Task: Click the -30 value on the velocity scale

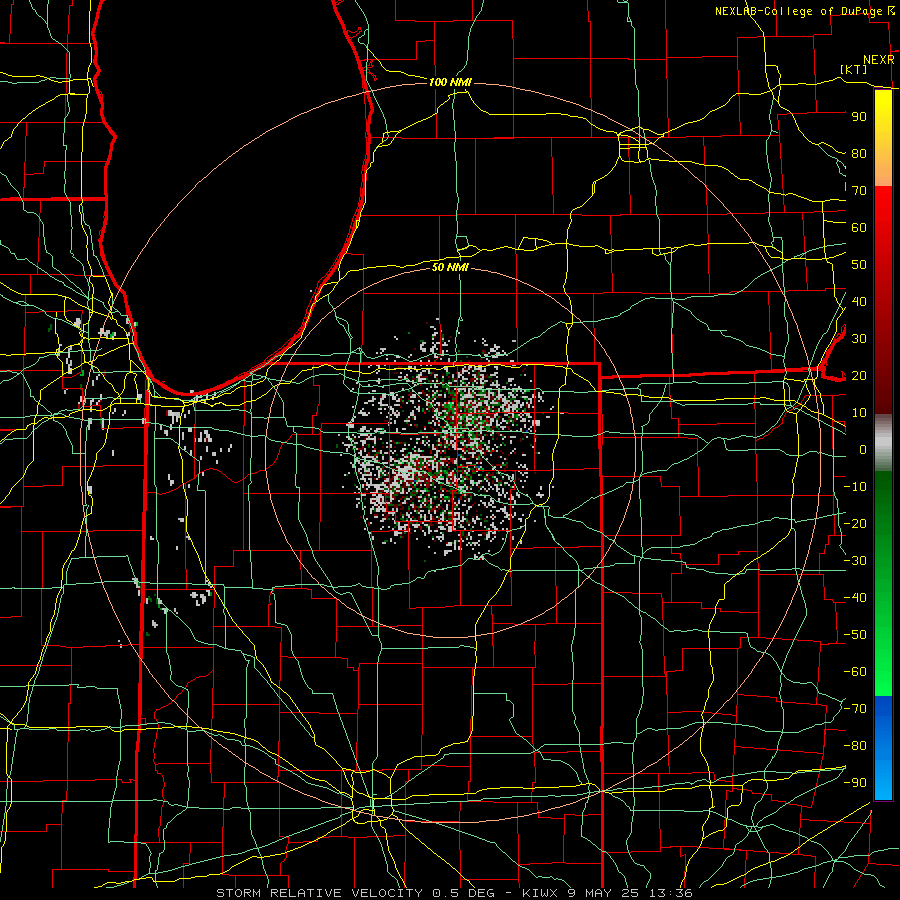Action: (855, 561)
